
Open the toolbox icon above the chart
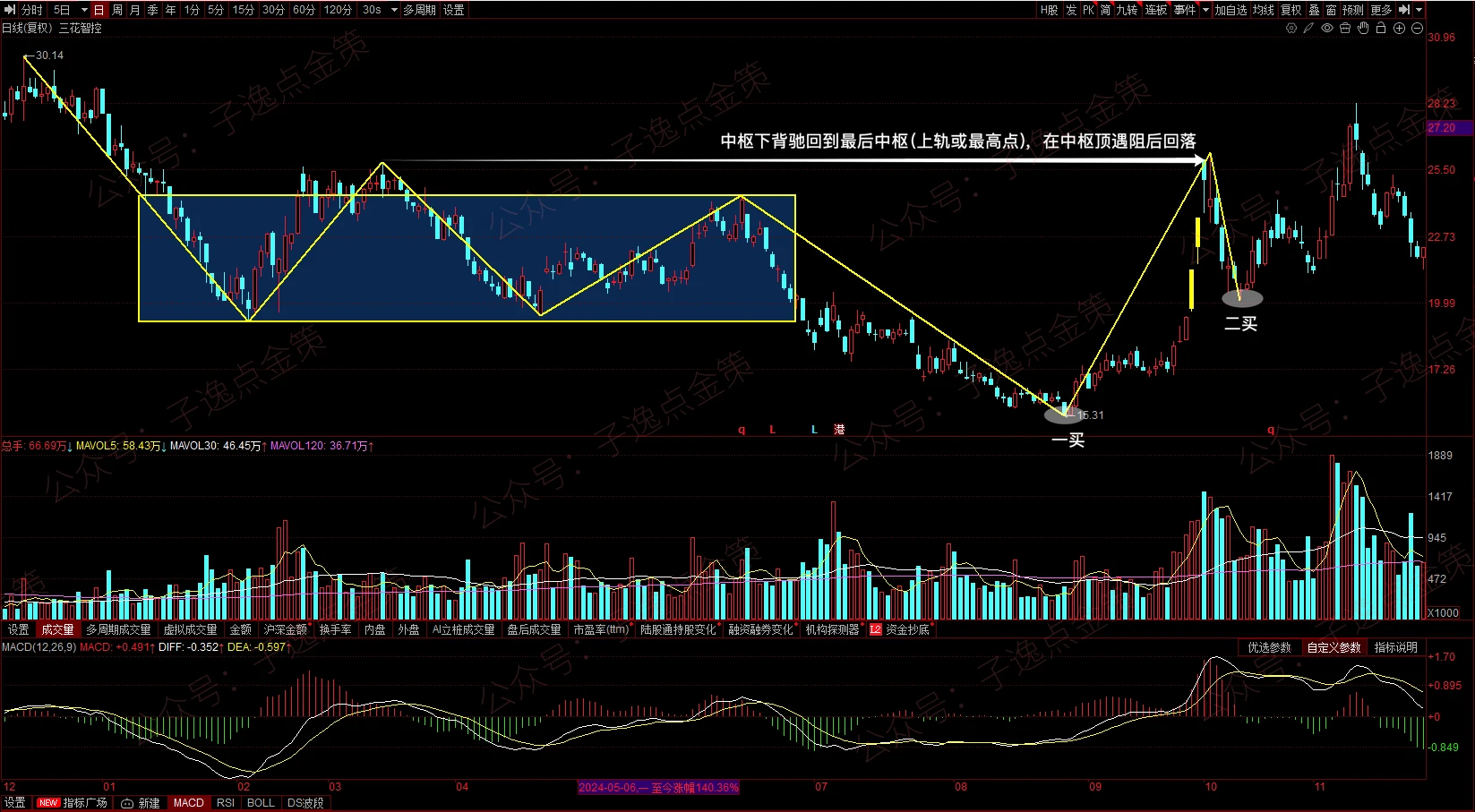[x=1345, y=29]
